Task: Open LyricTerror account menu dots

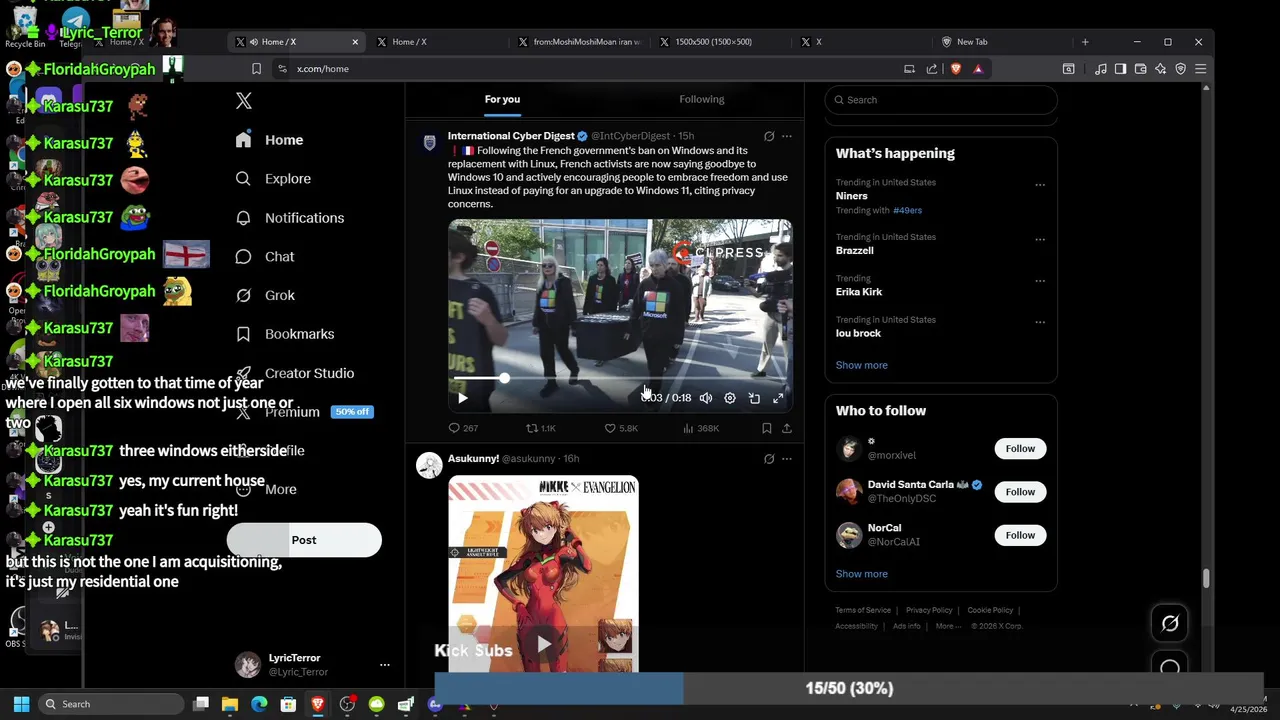Action: [384, 665]
